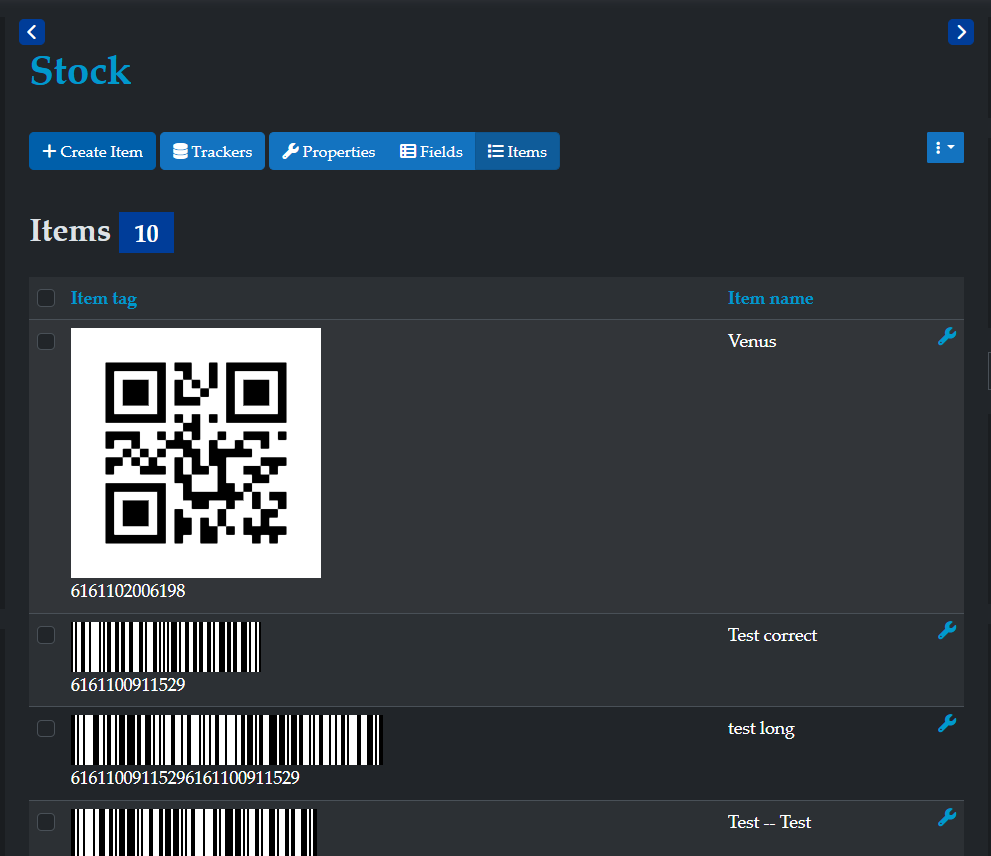Check the checkbox for Test correct row
The height and width of the screenshot is (856, 991).
click(46, 635)
